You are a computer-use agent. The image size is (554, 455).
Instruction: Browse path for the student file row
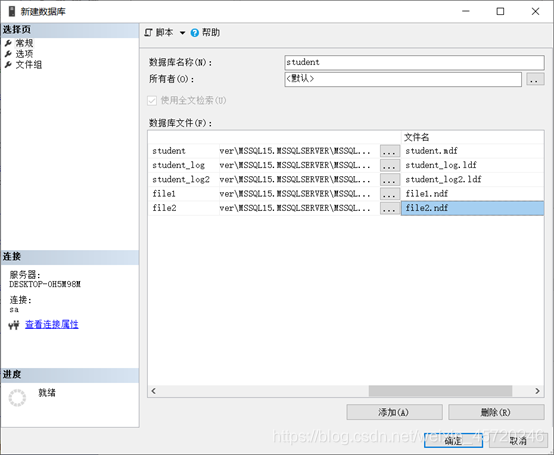point(390,151)
